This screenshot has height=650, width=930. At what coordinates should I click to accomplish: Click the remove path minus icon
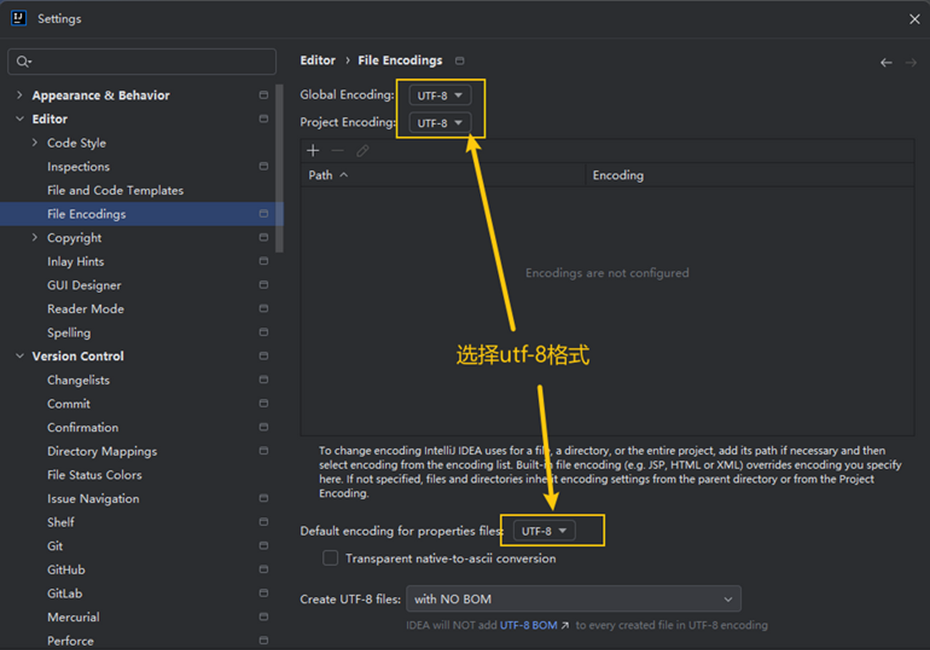point(337,151)
